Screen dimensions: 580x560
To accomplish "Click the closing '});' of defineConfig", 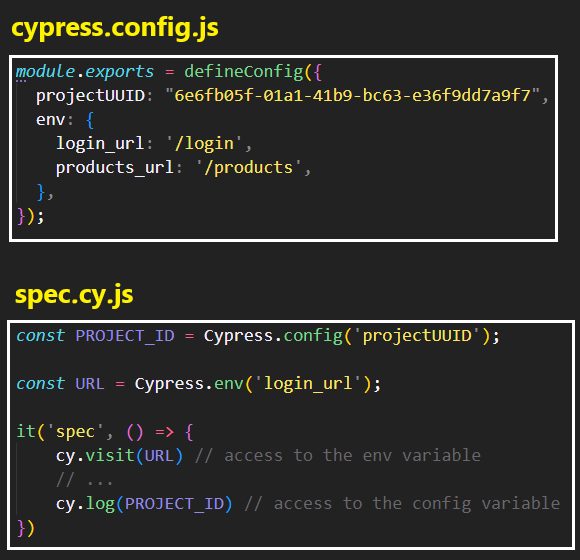I will [x=30, y=216].
